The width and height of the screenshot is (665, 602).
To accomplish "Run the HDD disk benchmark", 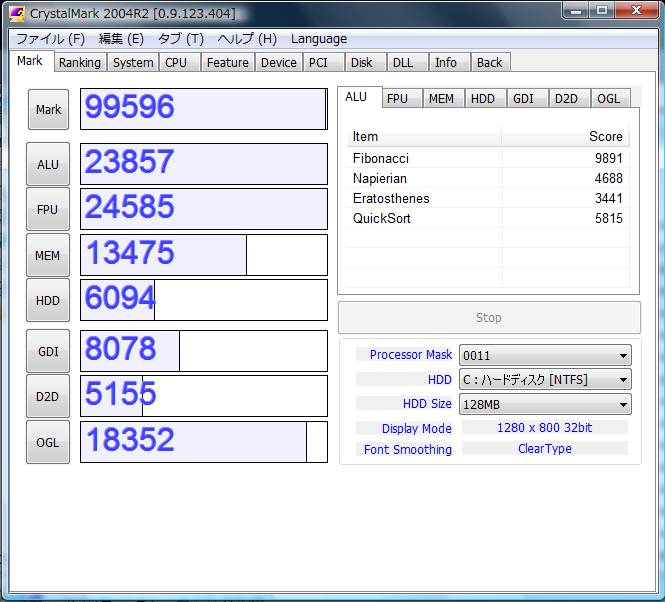I will point(48,300).
